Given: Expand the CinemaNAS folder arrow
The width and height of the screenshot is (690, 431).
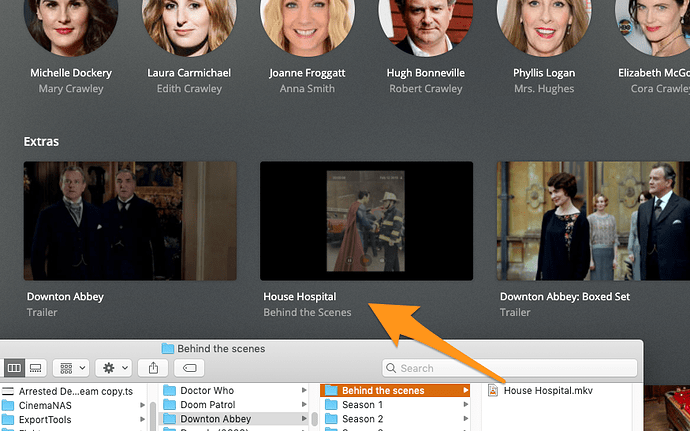Looking at the screenshot, I should pos(142,405).
